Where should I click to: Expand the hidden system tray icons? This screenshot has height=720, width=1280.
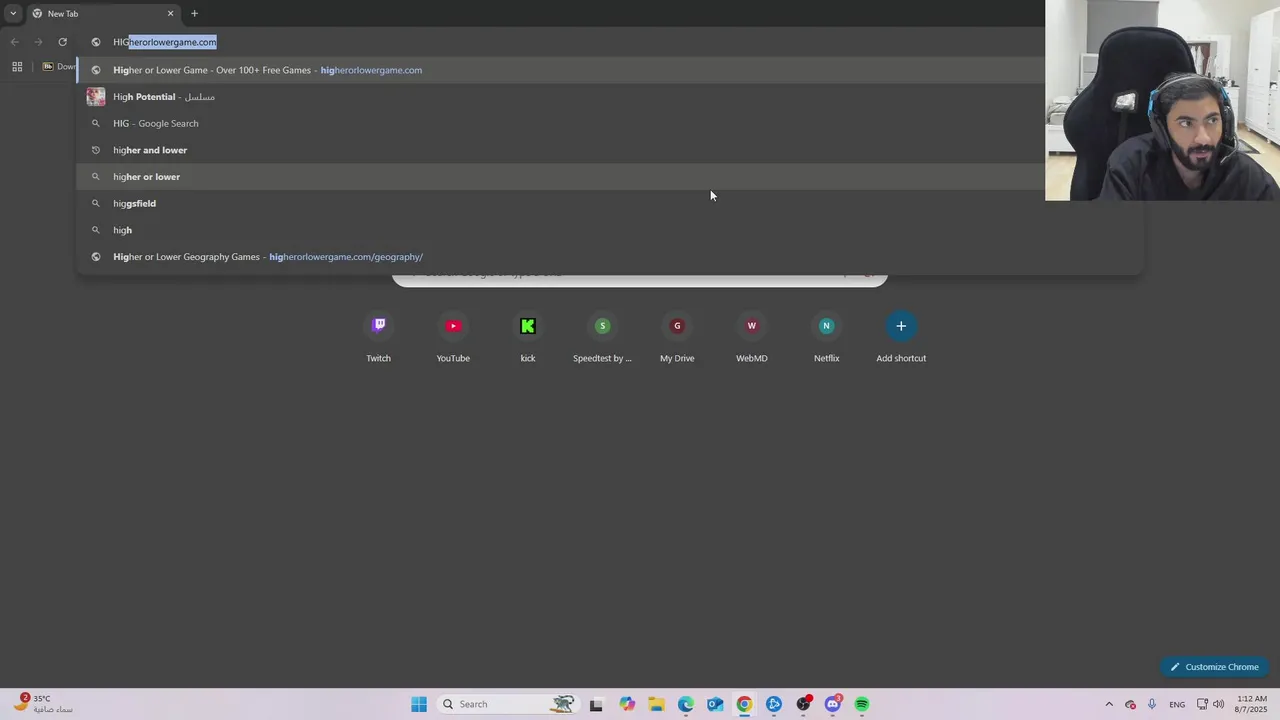pos(1109,704)
